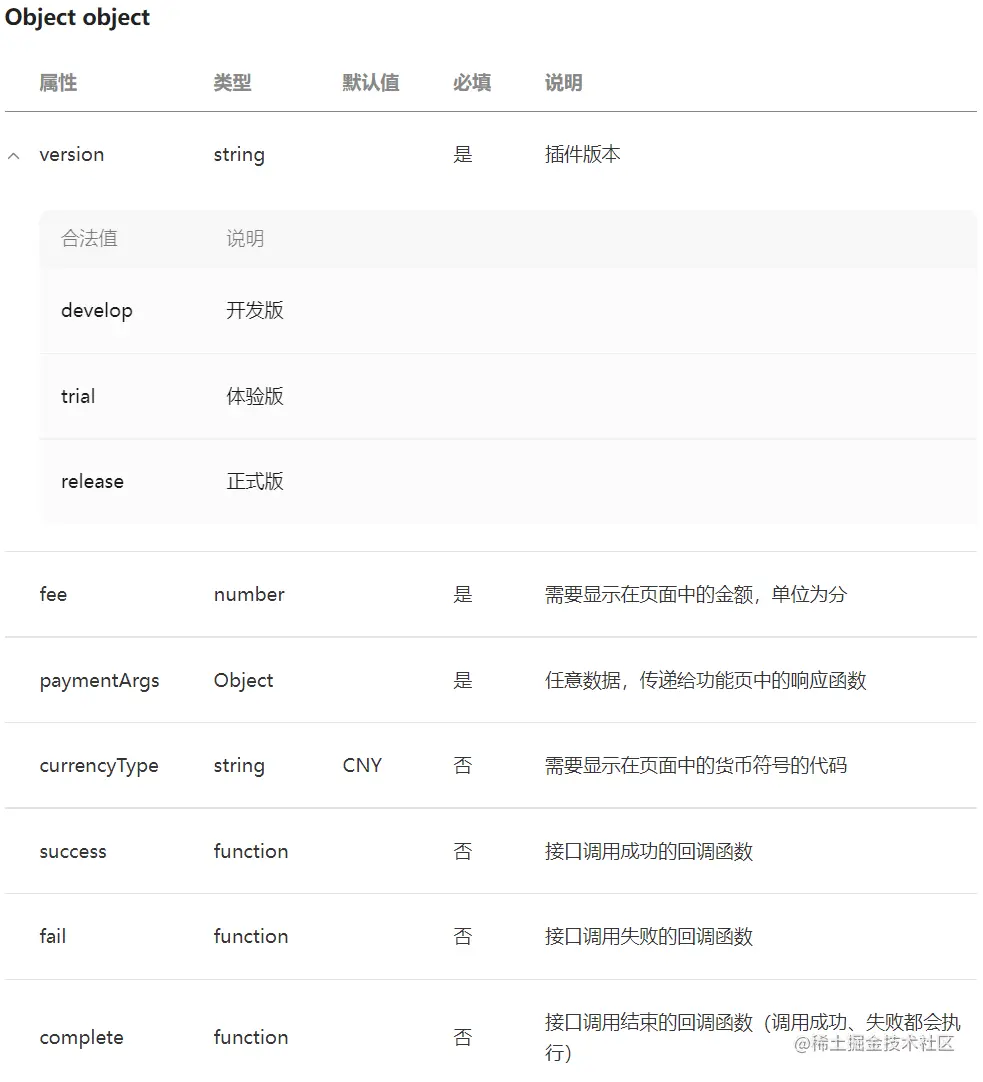Click 'function' type in fail row
This screenshot has width=983, height=1082.
(x=251, y=936)
